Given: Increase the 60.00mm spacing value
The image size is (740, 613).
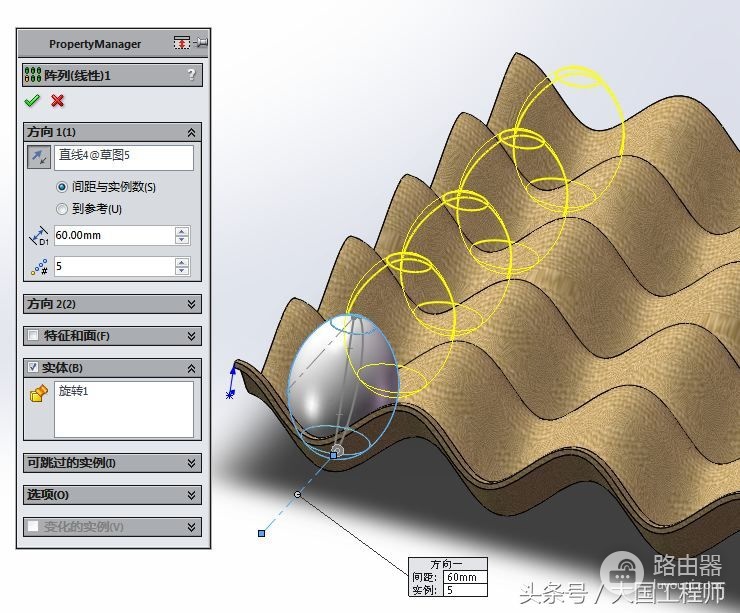Looking at the screenshot, I should pos(182,231).
